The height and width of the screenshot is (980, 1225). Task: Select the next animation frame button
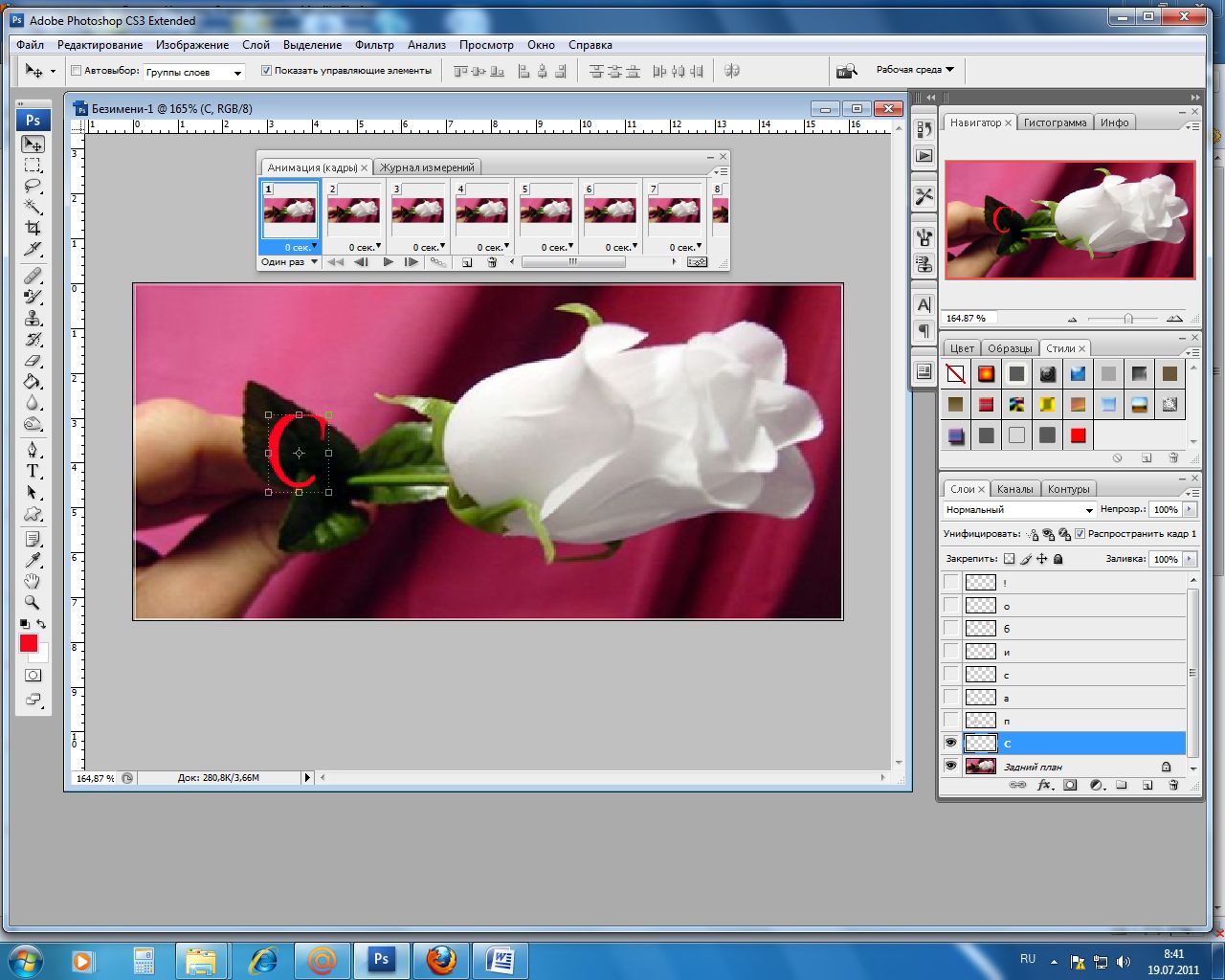tap(411, 262)
